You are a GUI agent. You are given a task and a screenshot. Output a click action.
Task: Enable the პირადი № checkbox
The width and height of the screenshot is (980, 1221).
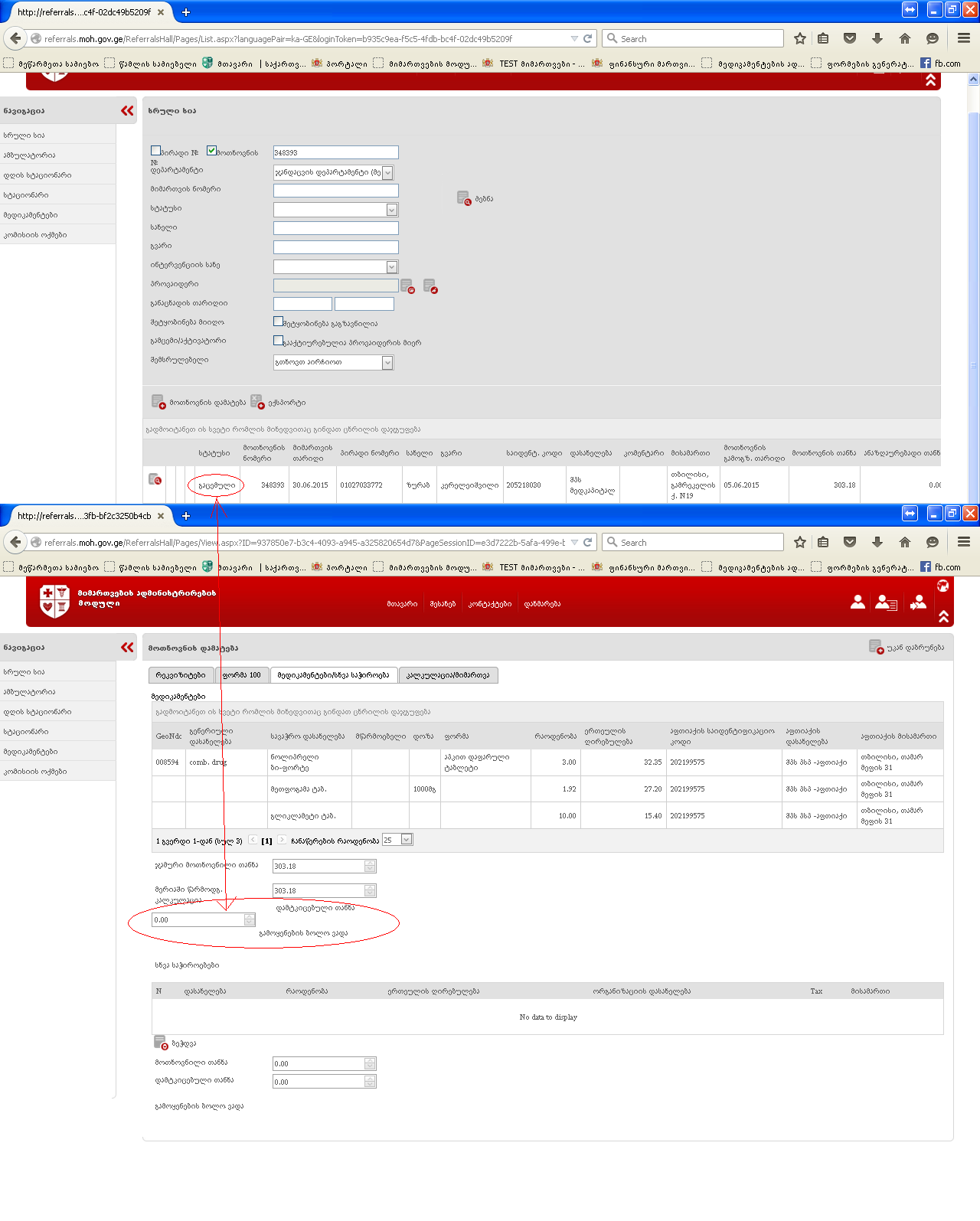pyautogui.click(x=156, y=151)
